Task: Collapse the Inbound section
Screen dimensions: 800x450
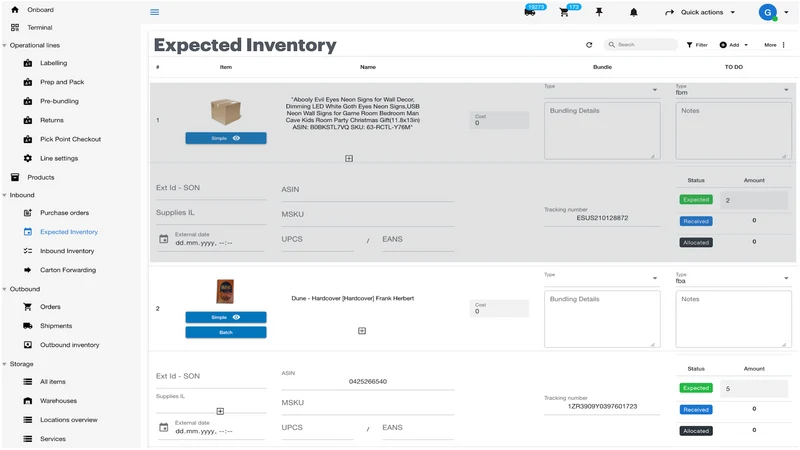Action: [5, 195]
